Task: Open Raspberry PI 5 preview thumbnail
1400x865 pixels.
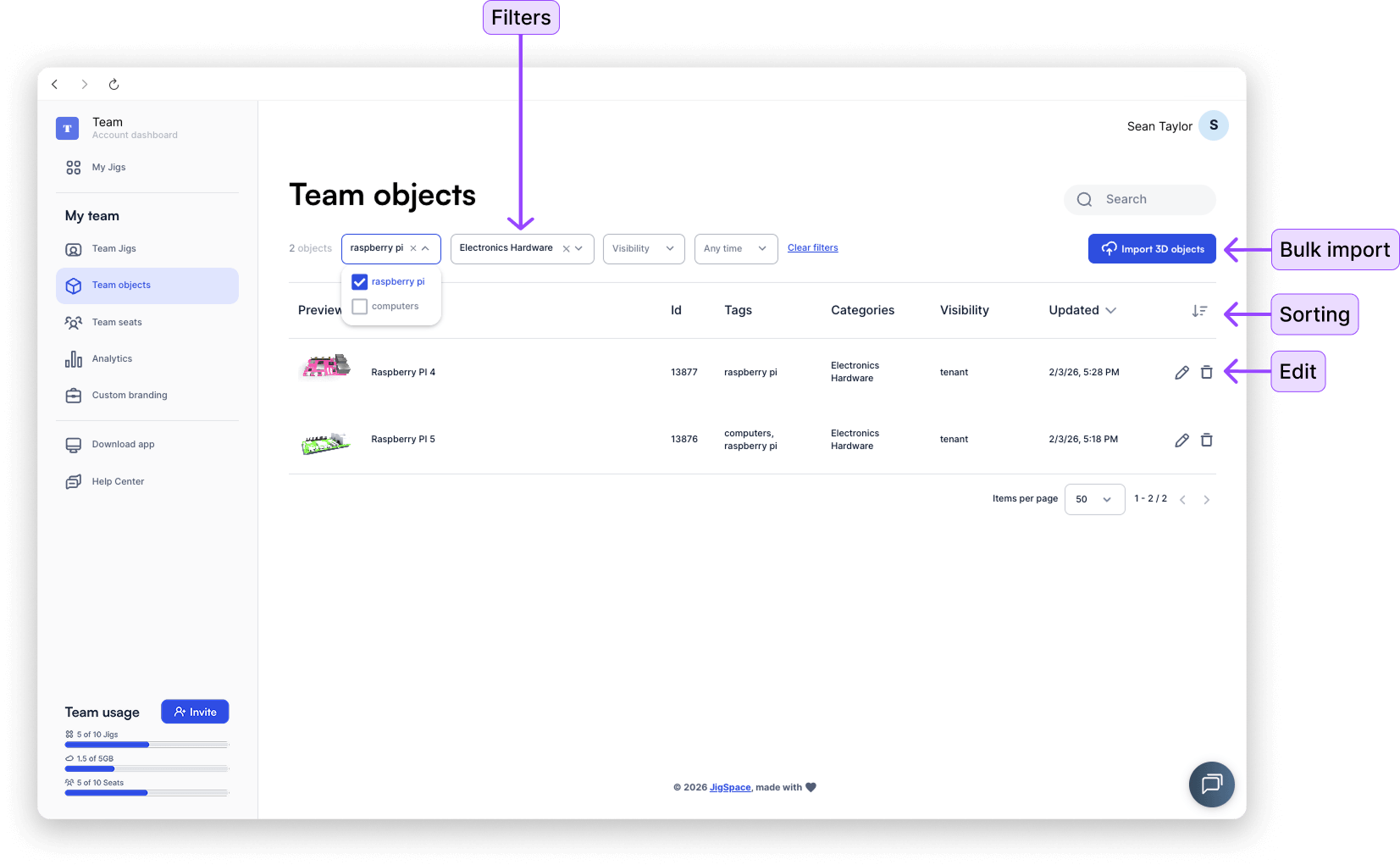Action: [325, 443]
